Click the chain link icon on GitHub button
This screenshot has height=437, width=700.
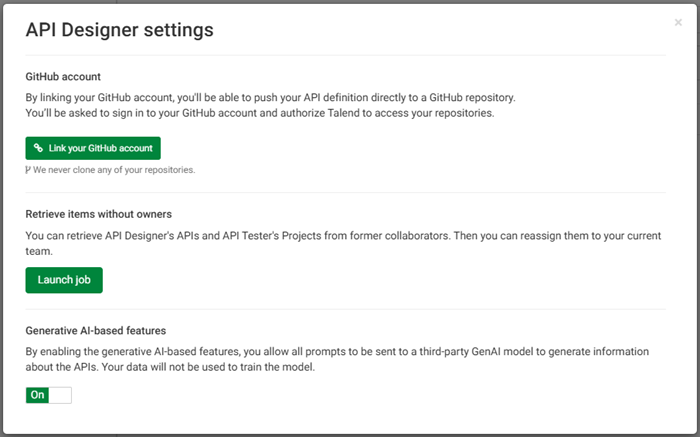click(x=38, y=148)
